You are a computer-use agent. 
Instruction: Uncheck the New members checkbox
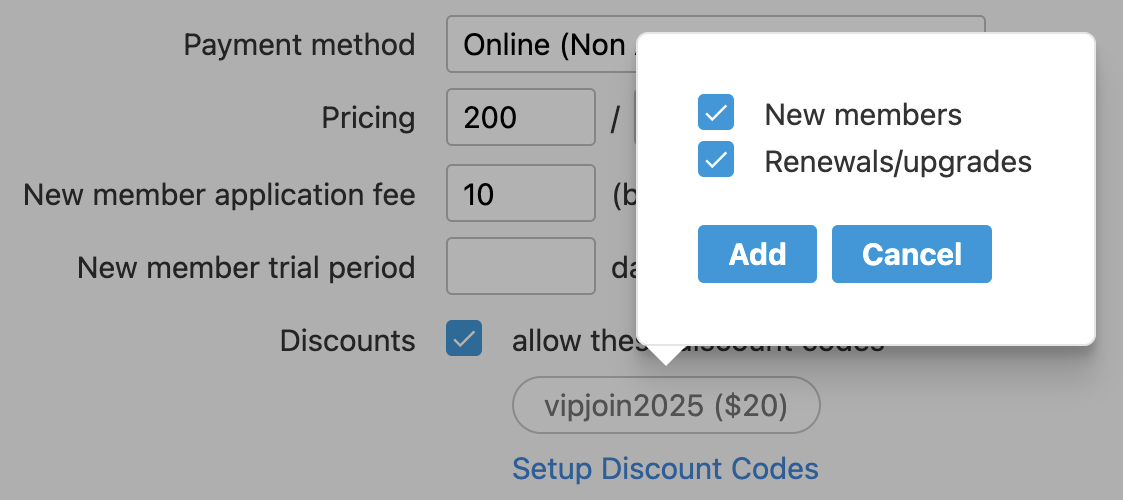(x=716, y=113)
